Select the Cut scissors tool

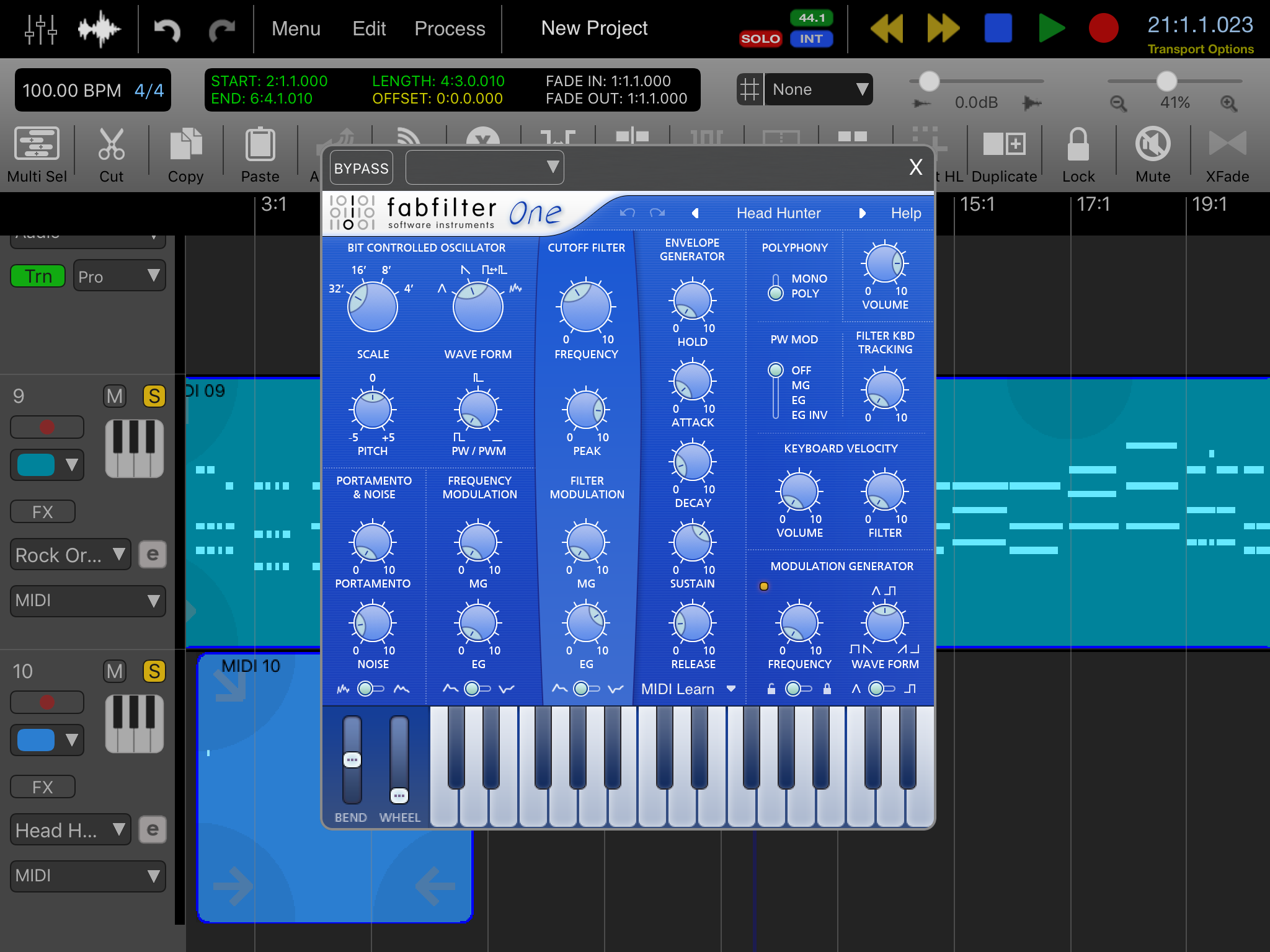[x=112, y=156]
